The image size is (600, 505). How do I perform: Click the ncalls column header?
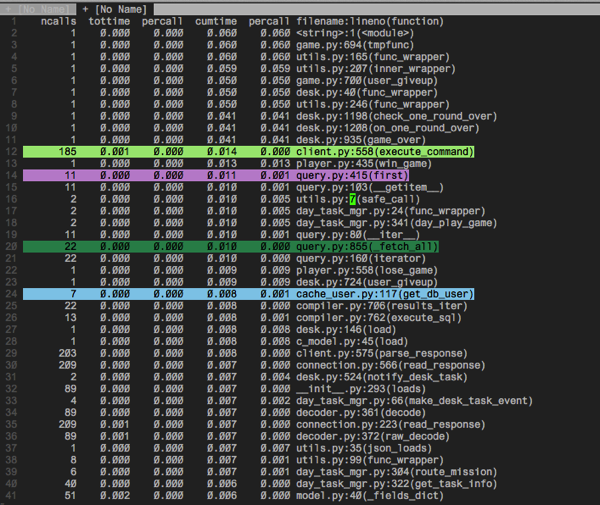click(59, 21)
